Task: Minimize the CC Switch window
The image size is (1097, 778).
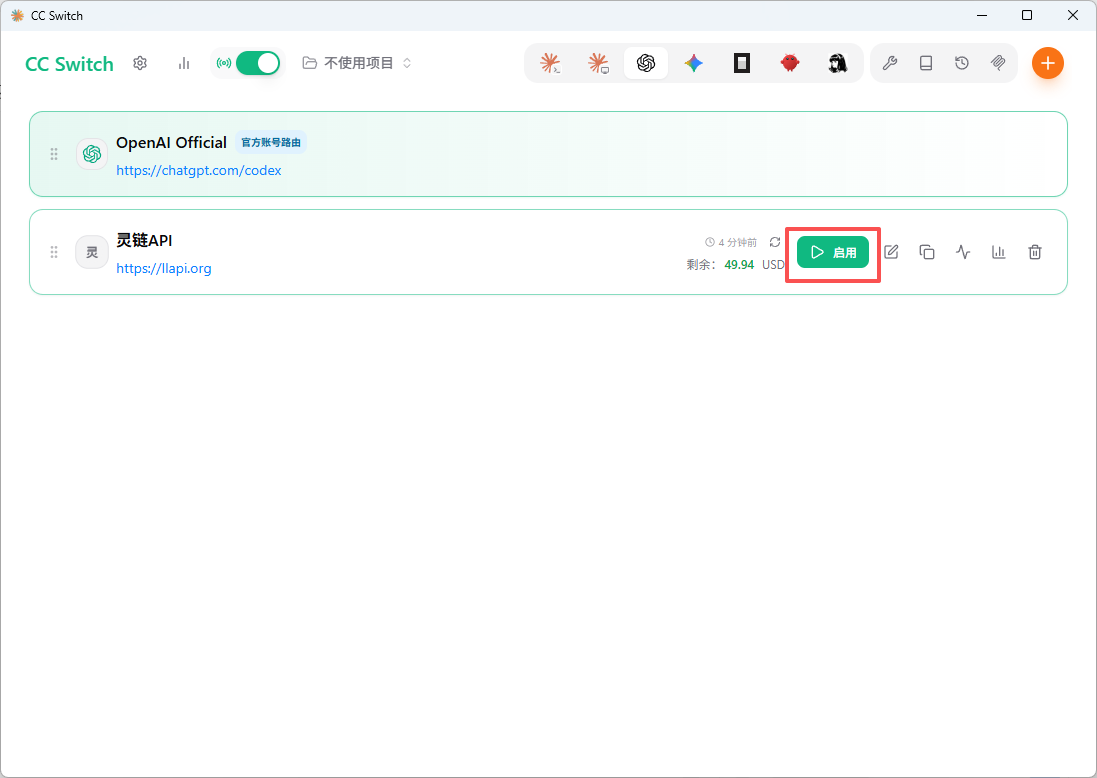Action: point(982,15)
